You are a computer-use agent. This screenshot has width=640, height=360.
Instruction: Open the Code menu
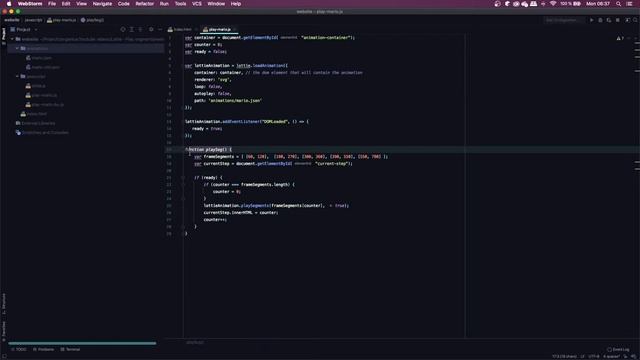pyautogui.click(x=124, y=4)
